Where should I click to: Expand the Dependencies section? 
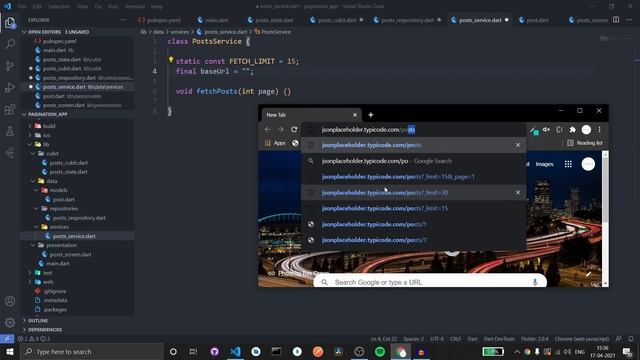(x=45, y=329)
